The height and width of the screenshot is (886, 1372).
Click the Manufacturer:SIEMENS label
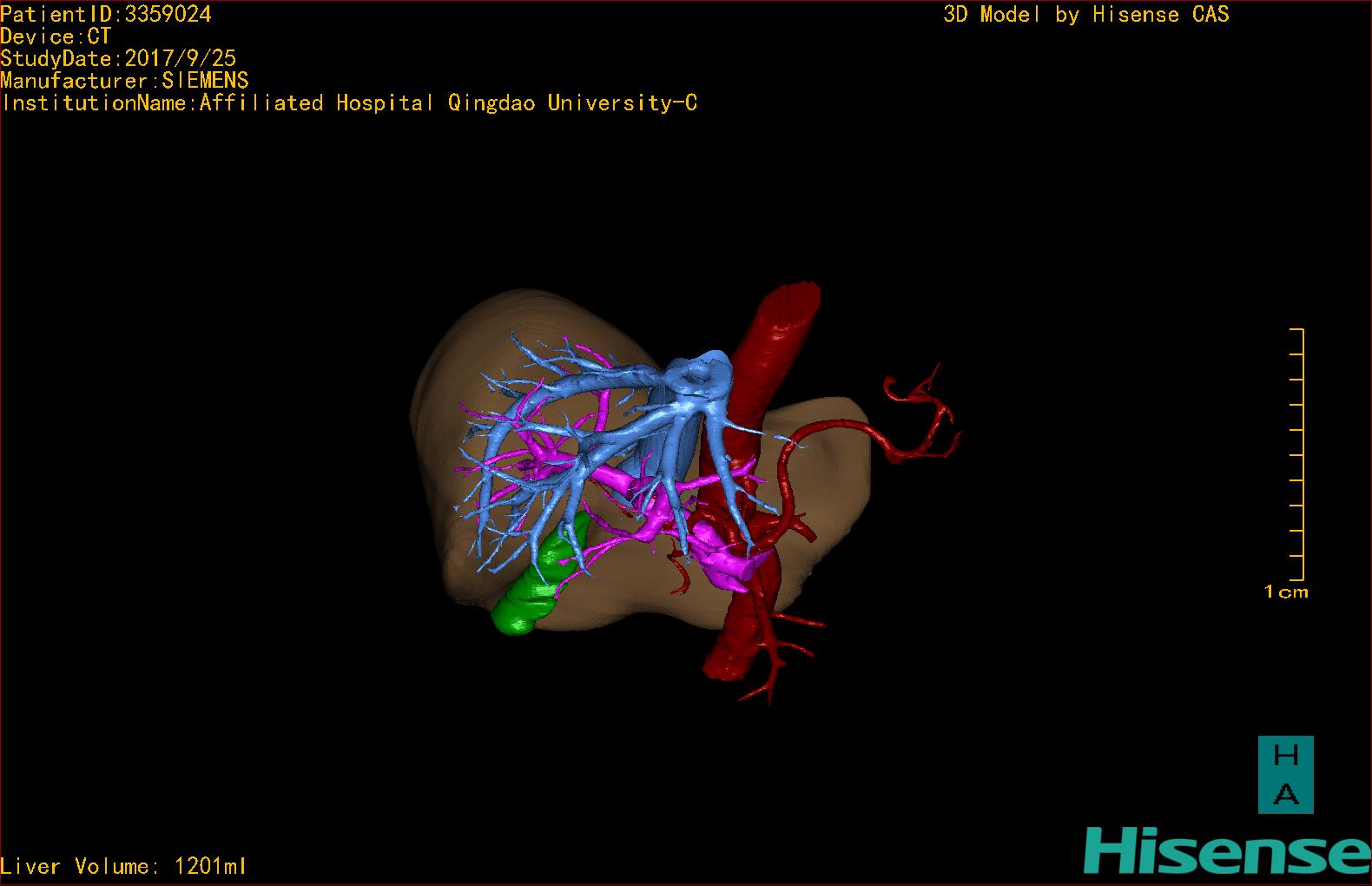pyautogui.click(x=125, y=81)
